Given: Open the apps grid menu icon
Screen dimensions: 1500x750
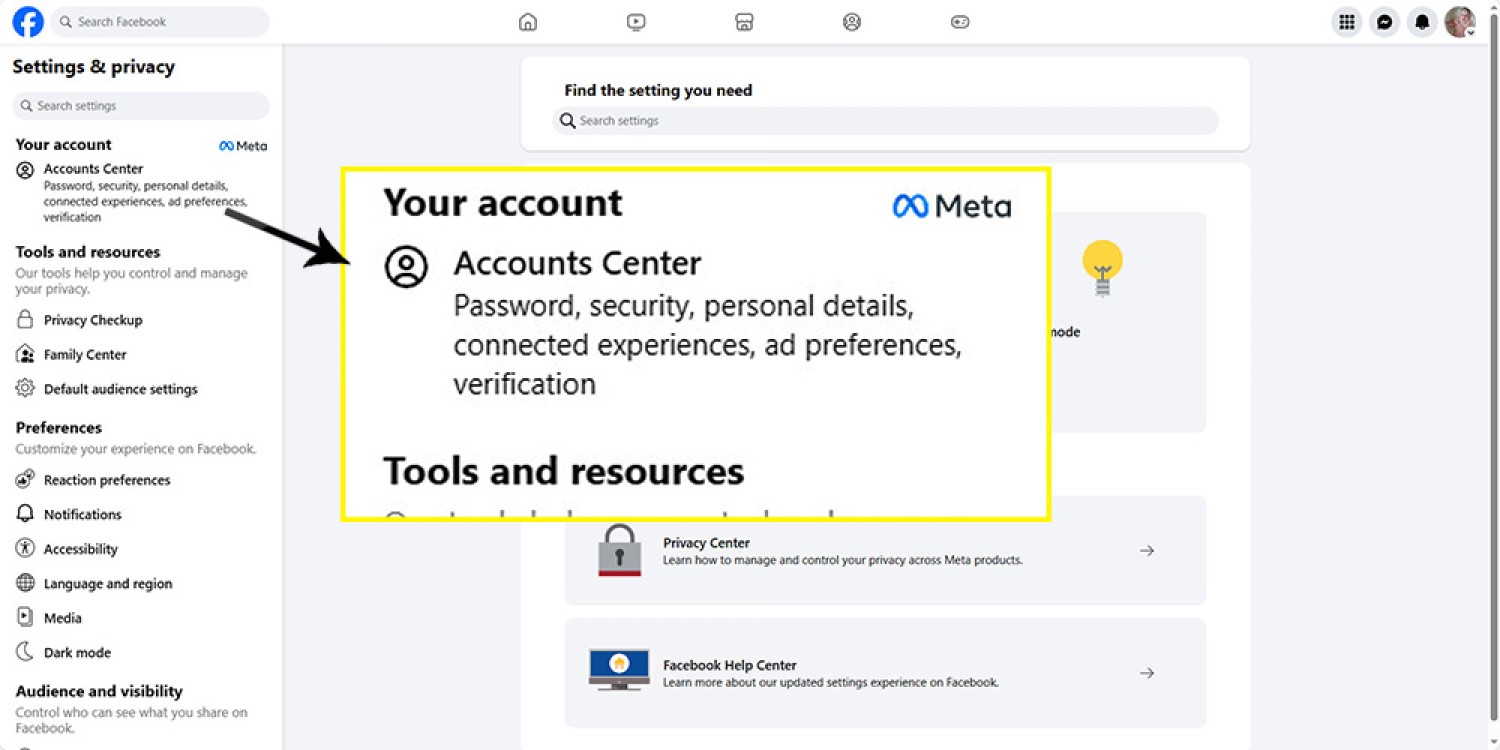Looking at the screenshot, I should pos(1347,22).
